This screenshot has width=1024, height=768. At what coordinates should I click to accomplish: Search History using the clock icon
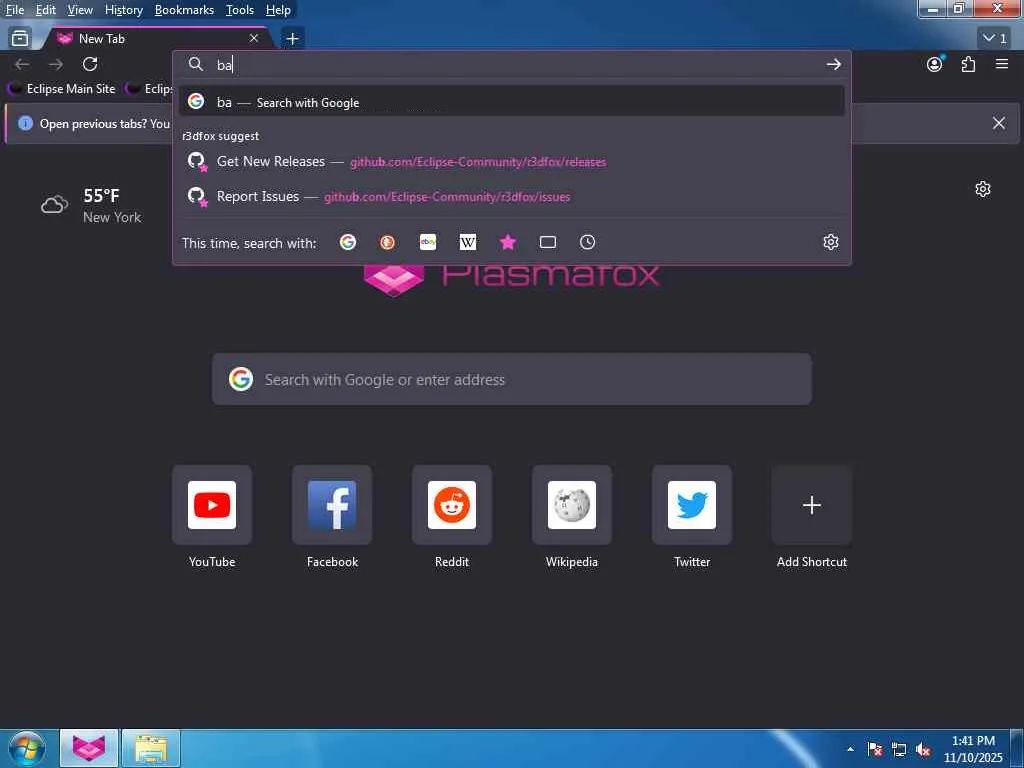(588, 242)
